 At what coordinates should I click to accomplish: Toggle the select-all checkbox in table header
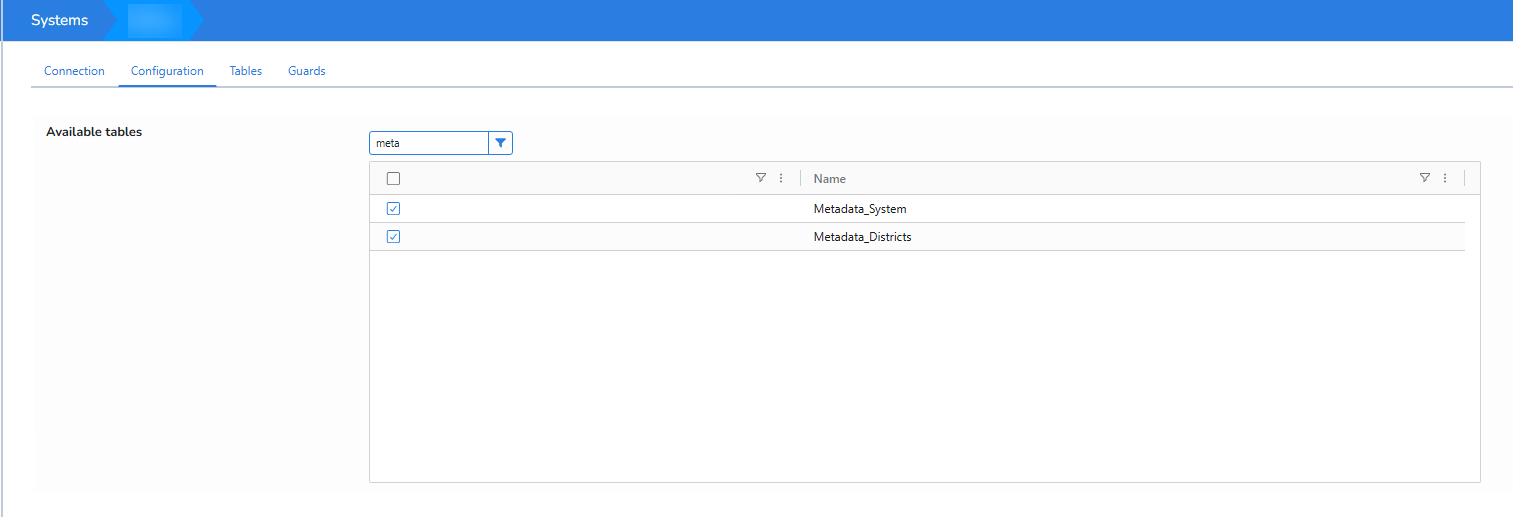(393, 179)
